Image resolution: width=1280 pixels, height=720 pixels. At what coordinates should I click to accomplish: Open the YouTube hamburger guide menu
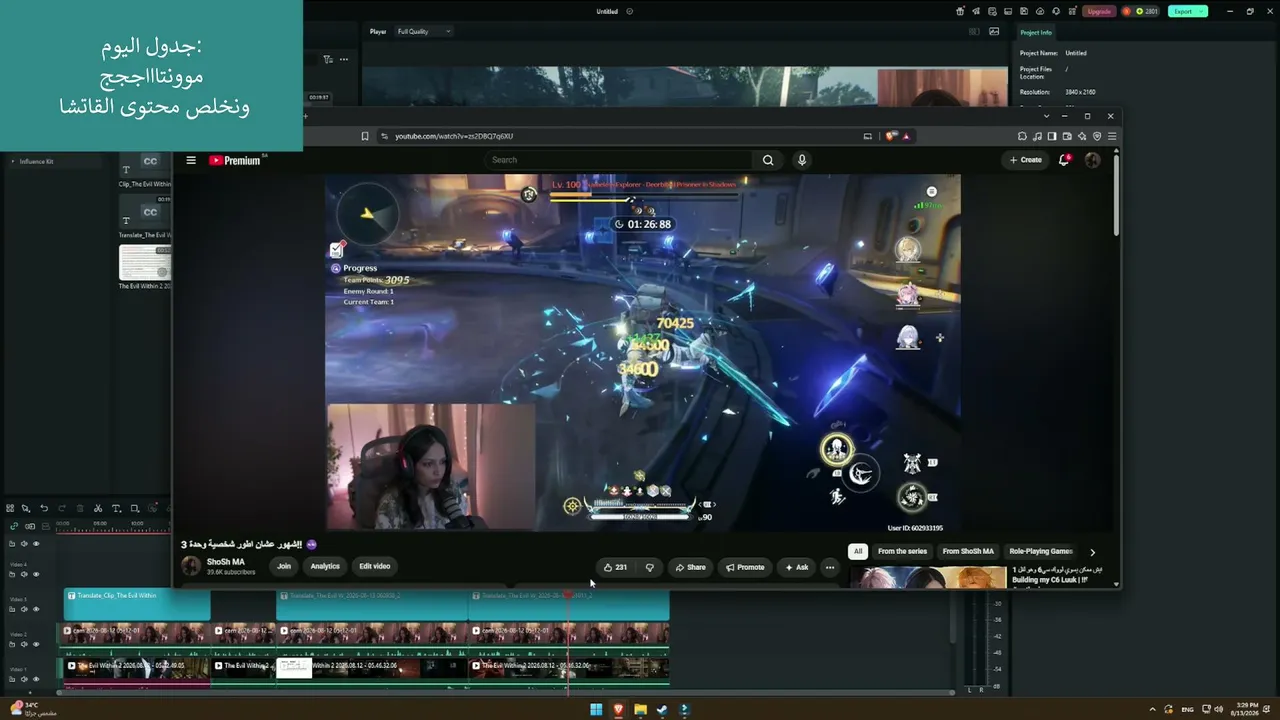[191, 160]
